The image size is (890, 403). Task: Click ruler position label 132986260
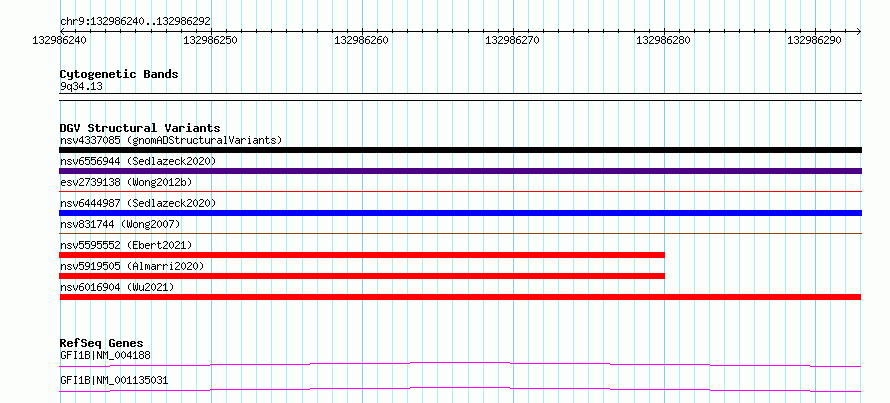pyautogui.click(x=362, y=40)
